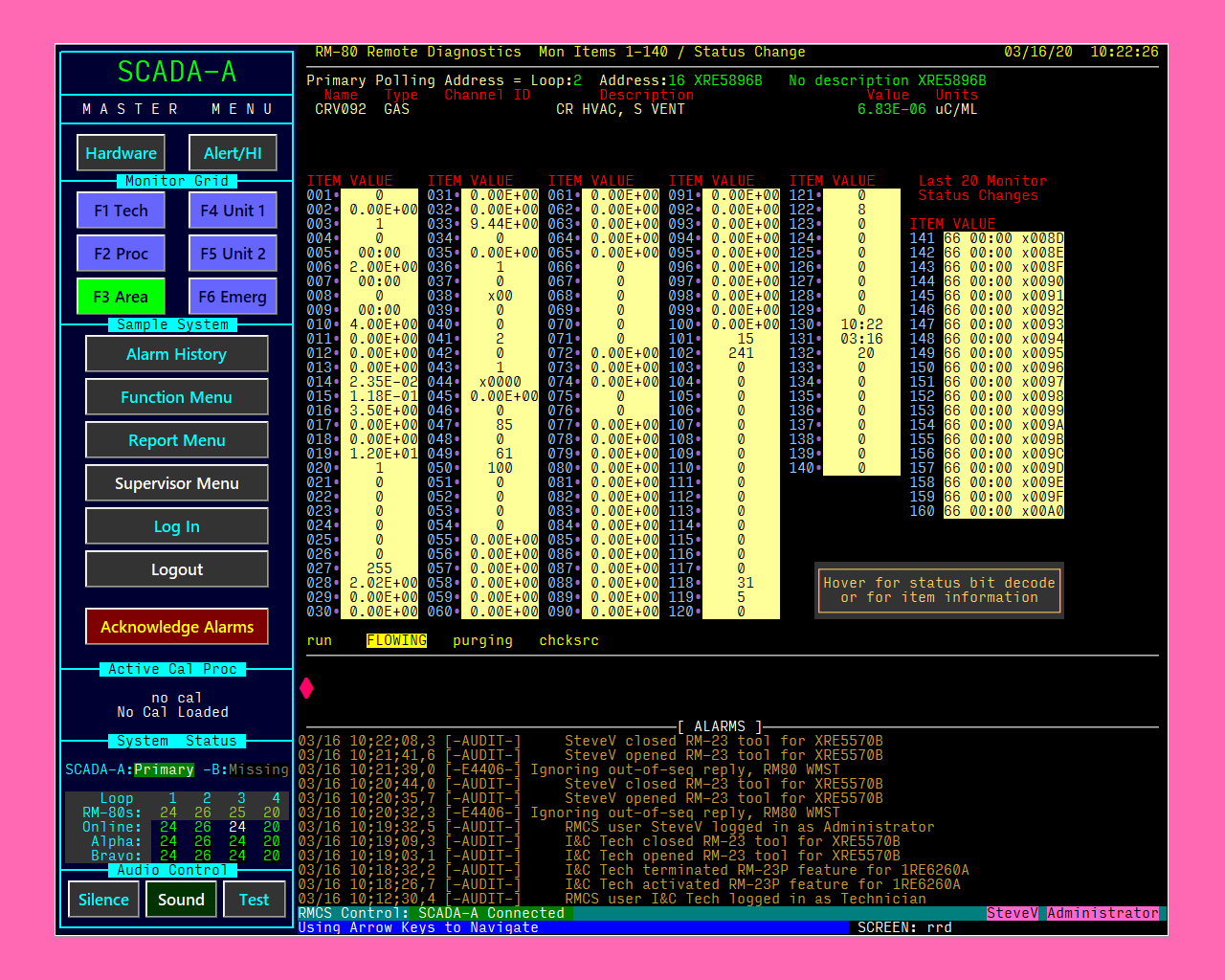Select alarm RMCS user SteveV logged in
The width and height of the screenshot is (1225, 980).
coord(616,827)
